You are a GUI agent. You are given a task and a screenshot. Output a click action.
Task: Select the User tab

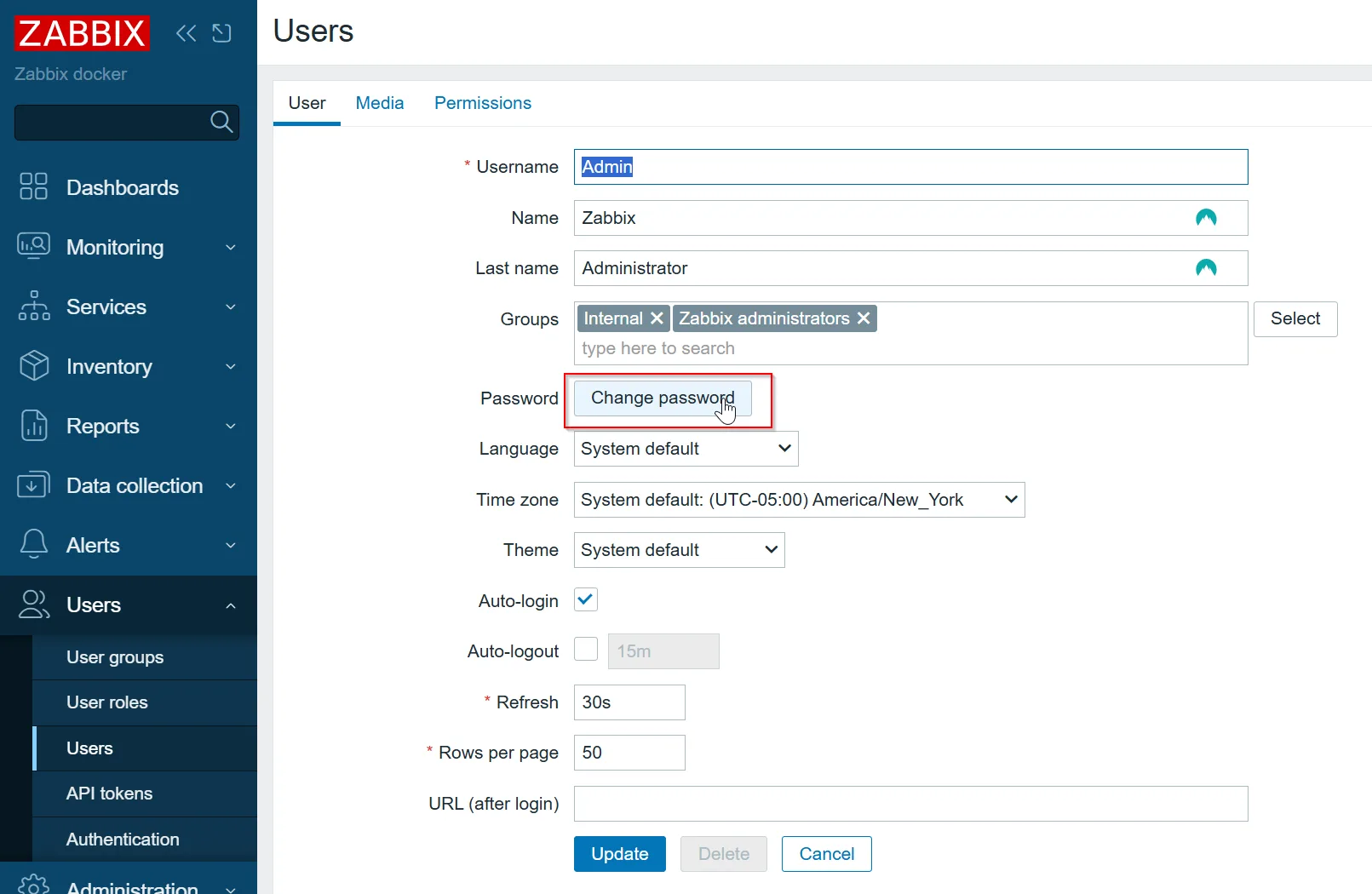click(x=307, y=103)
